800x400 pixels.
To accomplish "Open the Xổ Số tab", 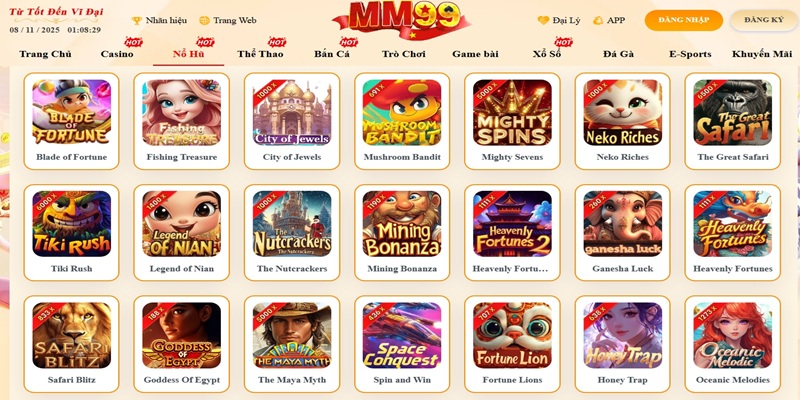I will coord(547,54).
